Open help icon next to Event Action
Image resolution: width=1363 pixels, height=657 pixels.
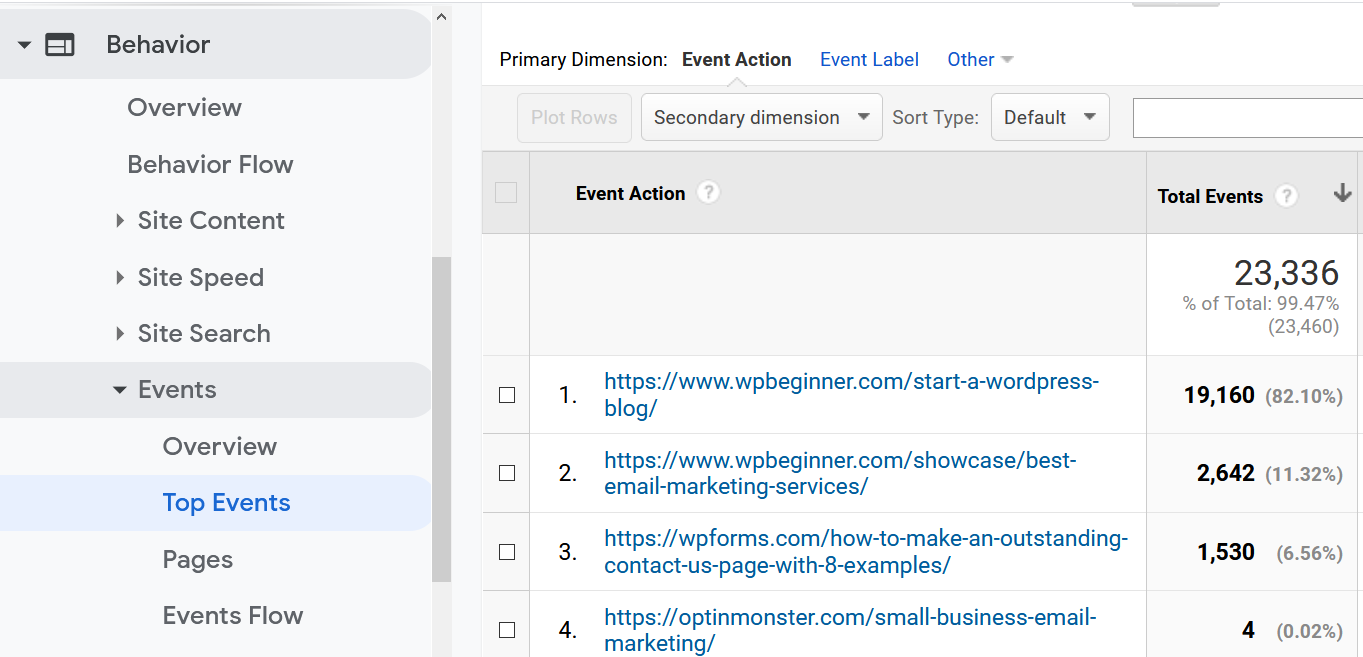click(x=708, y=192)
